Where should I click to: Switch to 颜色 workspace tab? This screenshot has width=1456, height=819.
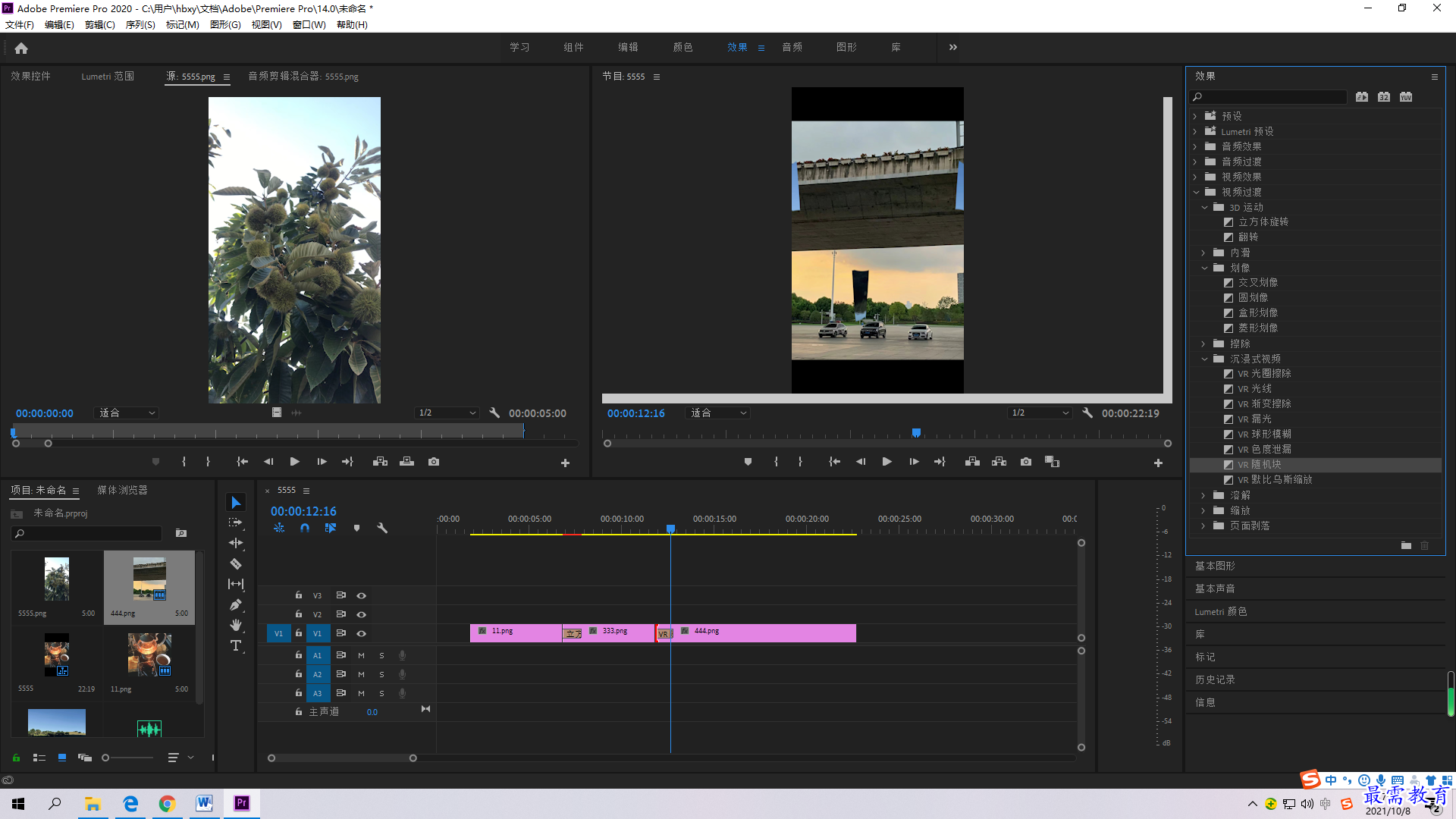click(x=682, y=47)
